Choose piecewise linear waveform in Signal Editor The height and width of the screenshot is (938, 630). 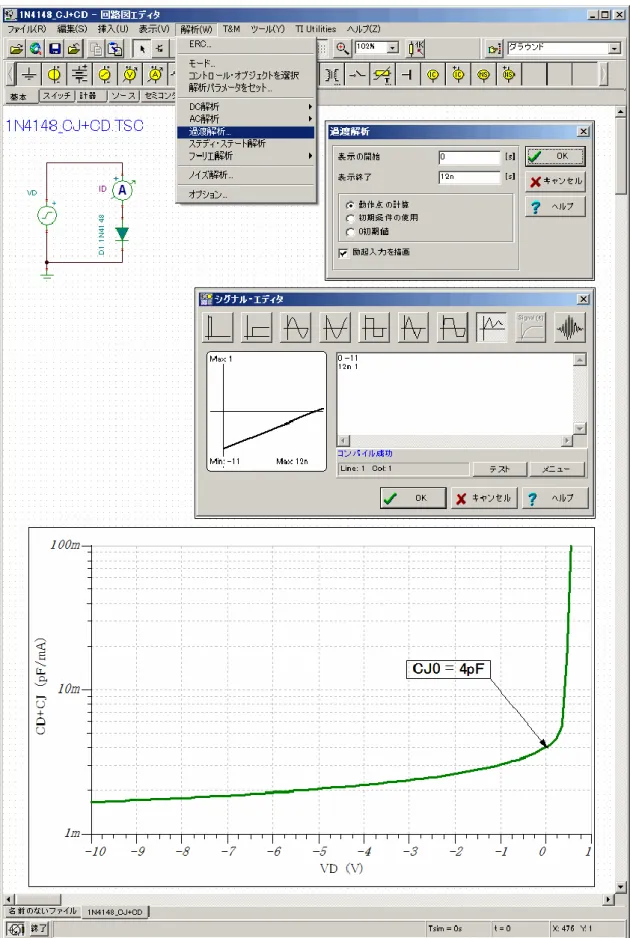492,327
